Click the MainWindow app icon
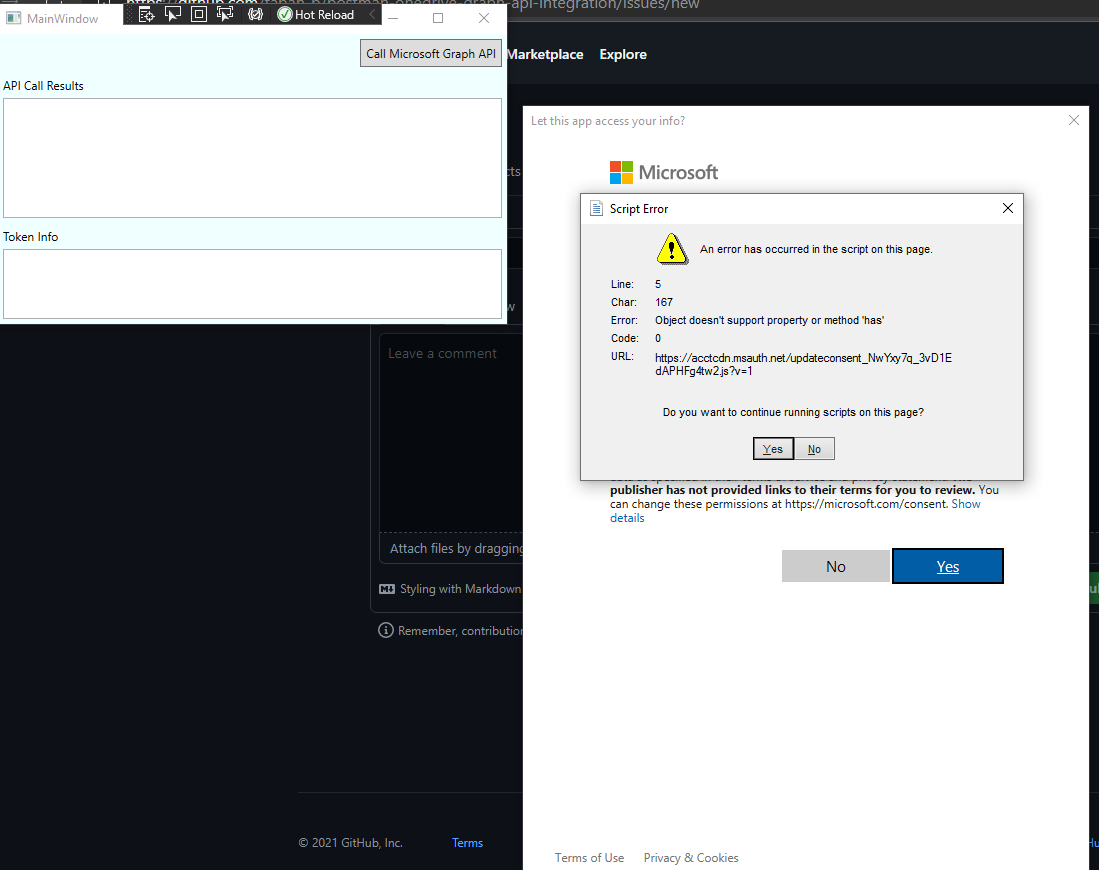1099x870 pixels. click(13, 18)
